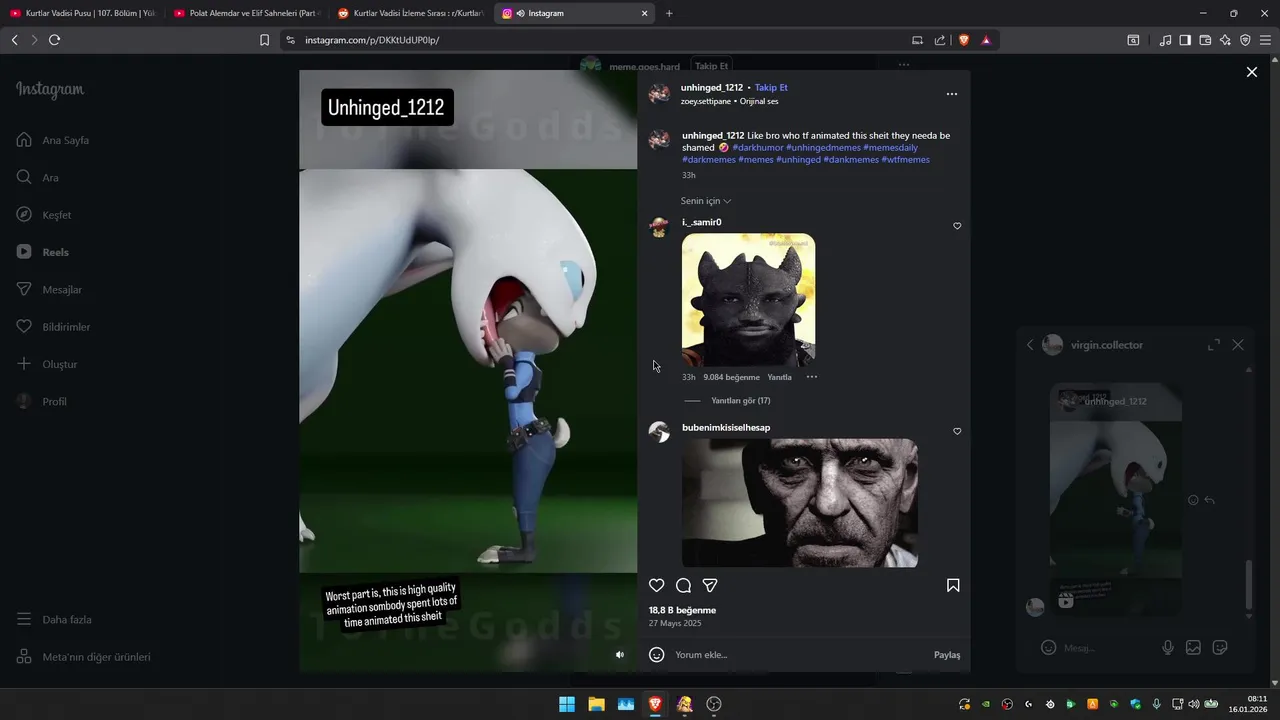Image resolution: width=1280 pixels, height=720 pixels.
Task: Save the post with the bookmark icon
Action: coord(953,585)
